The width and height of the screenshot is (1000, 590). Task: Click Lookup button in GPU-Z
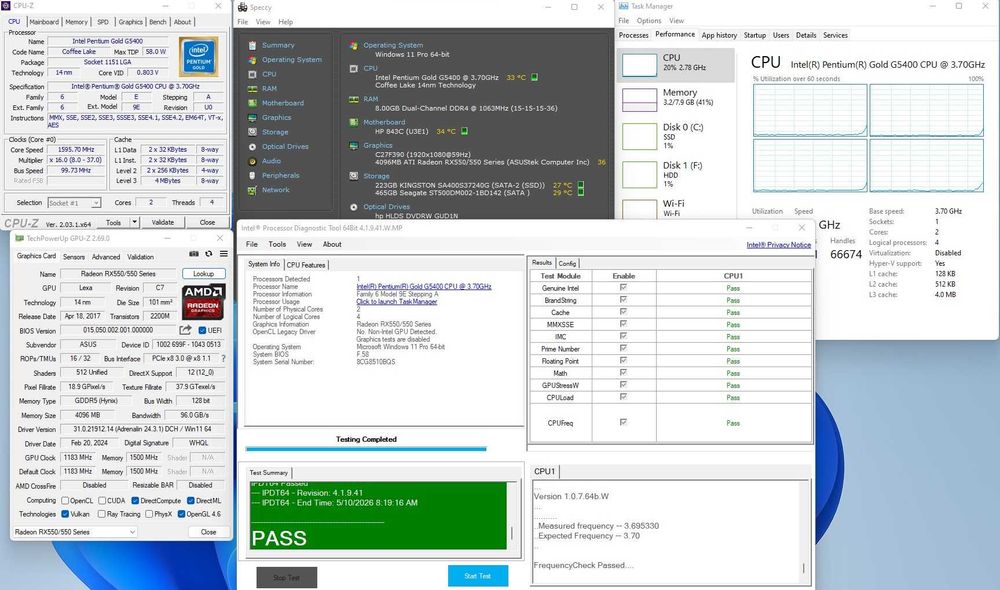[203, 274]
